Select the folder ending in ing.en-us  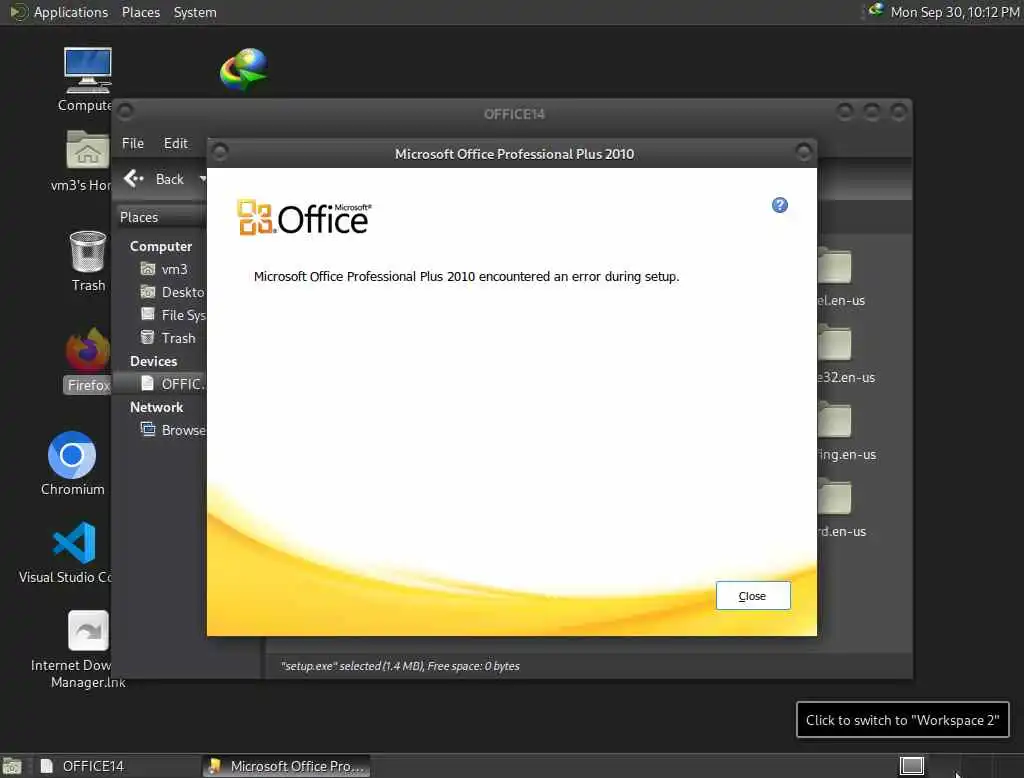846,432
